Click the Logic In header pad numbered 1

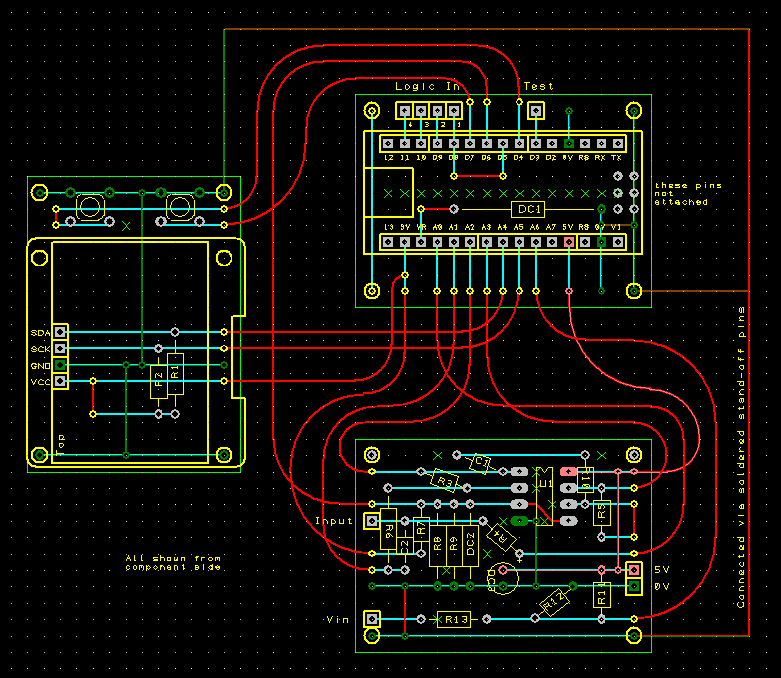(454, 111)
